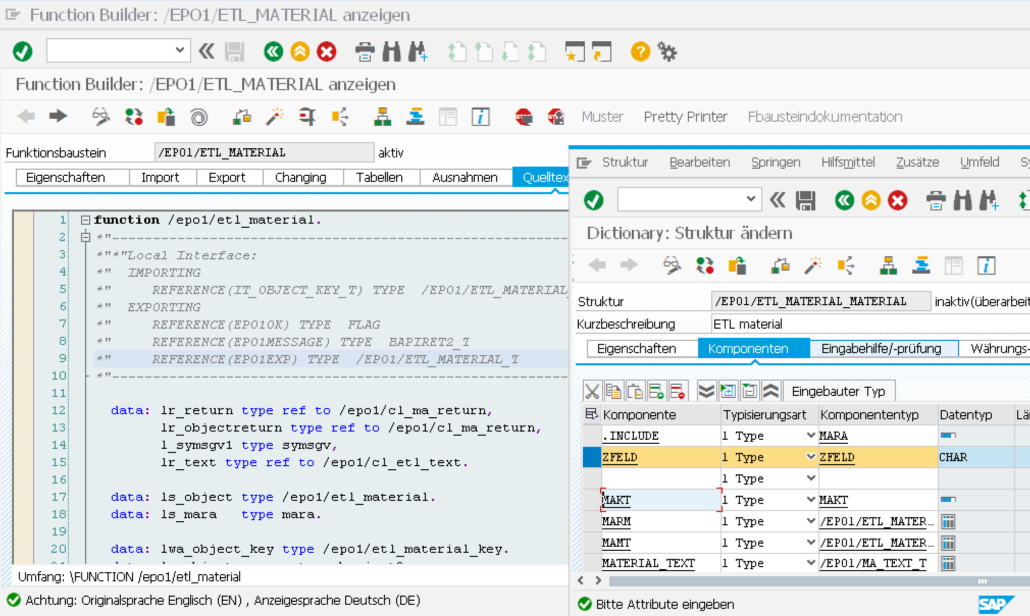Click table type icon in MARM row
This screenshot has width=1030, height=616.
947,521
